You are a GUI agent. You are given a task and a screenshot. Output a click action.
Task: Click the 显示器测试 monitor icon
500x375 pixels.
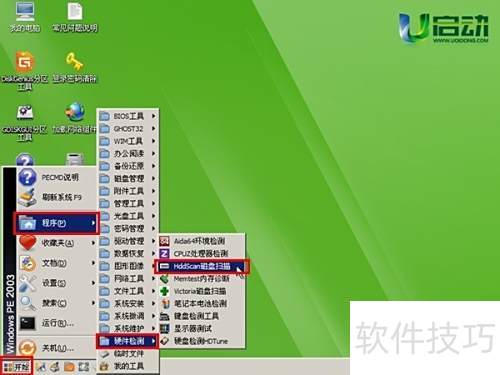[165, 329]
